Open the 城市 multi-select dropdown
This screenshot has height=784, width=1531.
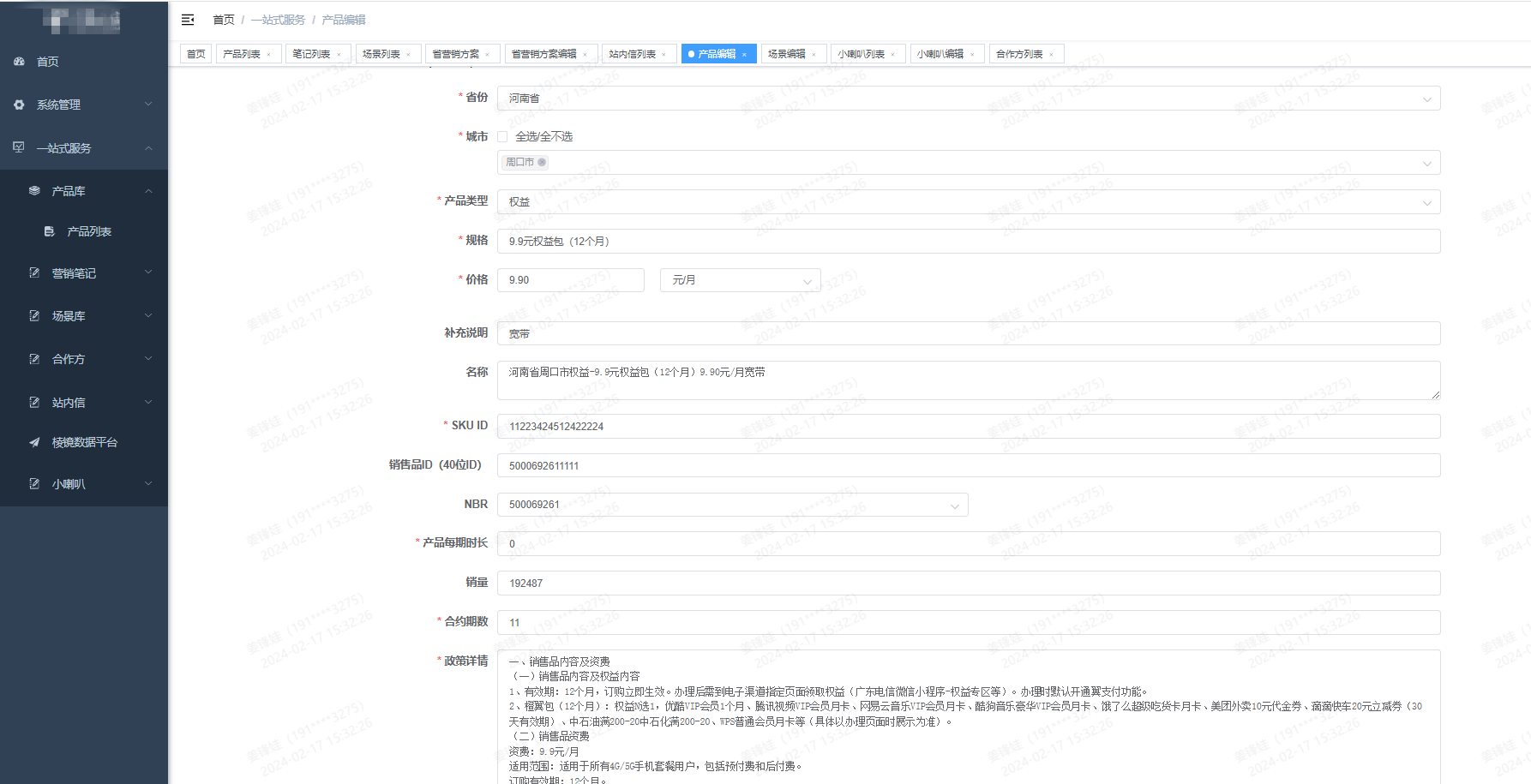(969, 163)
